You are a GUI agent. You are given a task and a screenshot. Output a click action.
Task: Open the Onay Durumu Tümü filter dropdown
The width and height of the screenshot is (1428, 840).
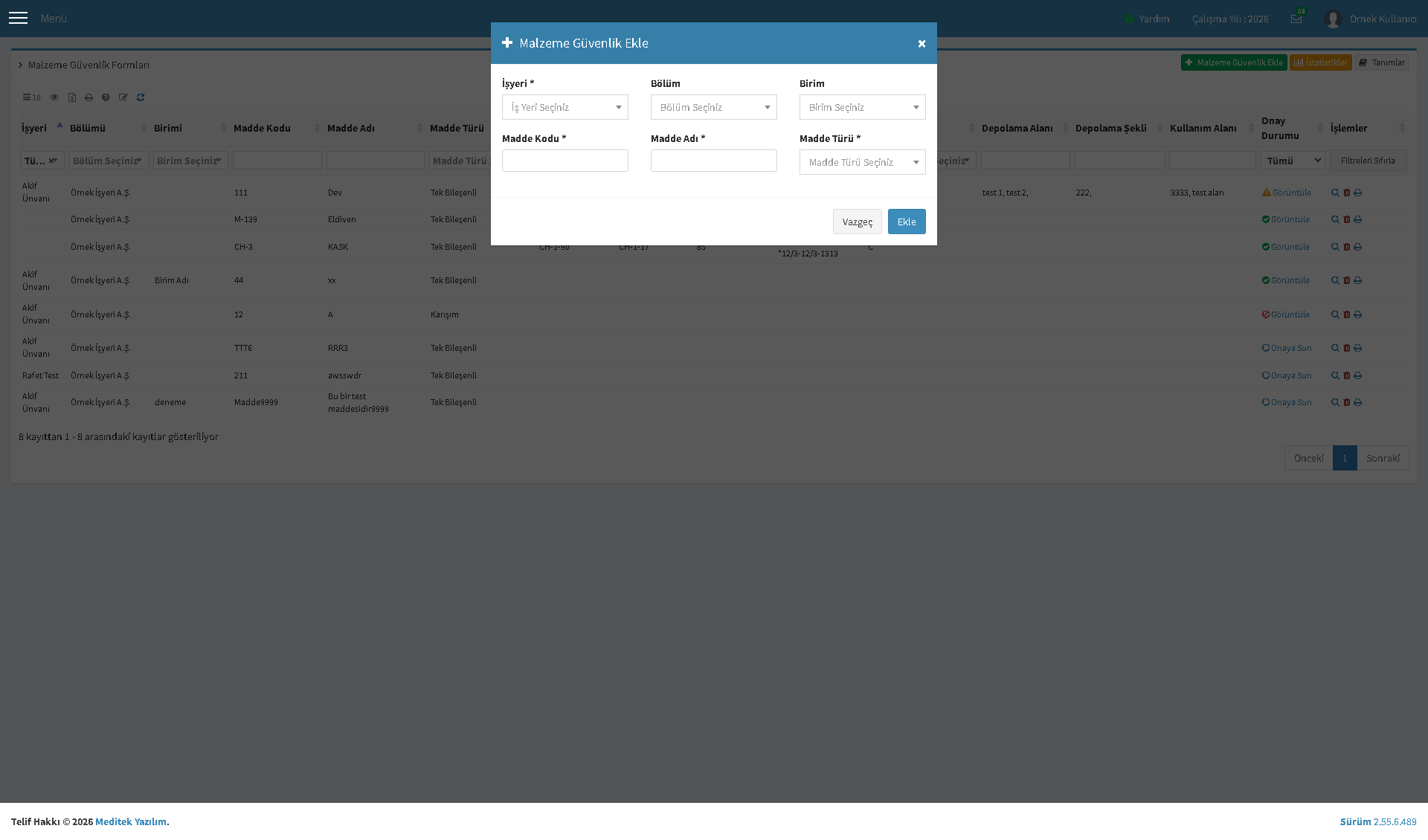coord(1293,161)
